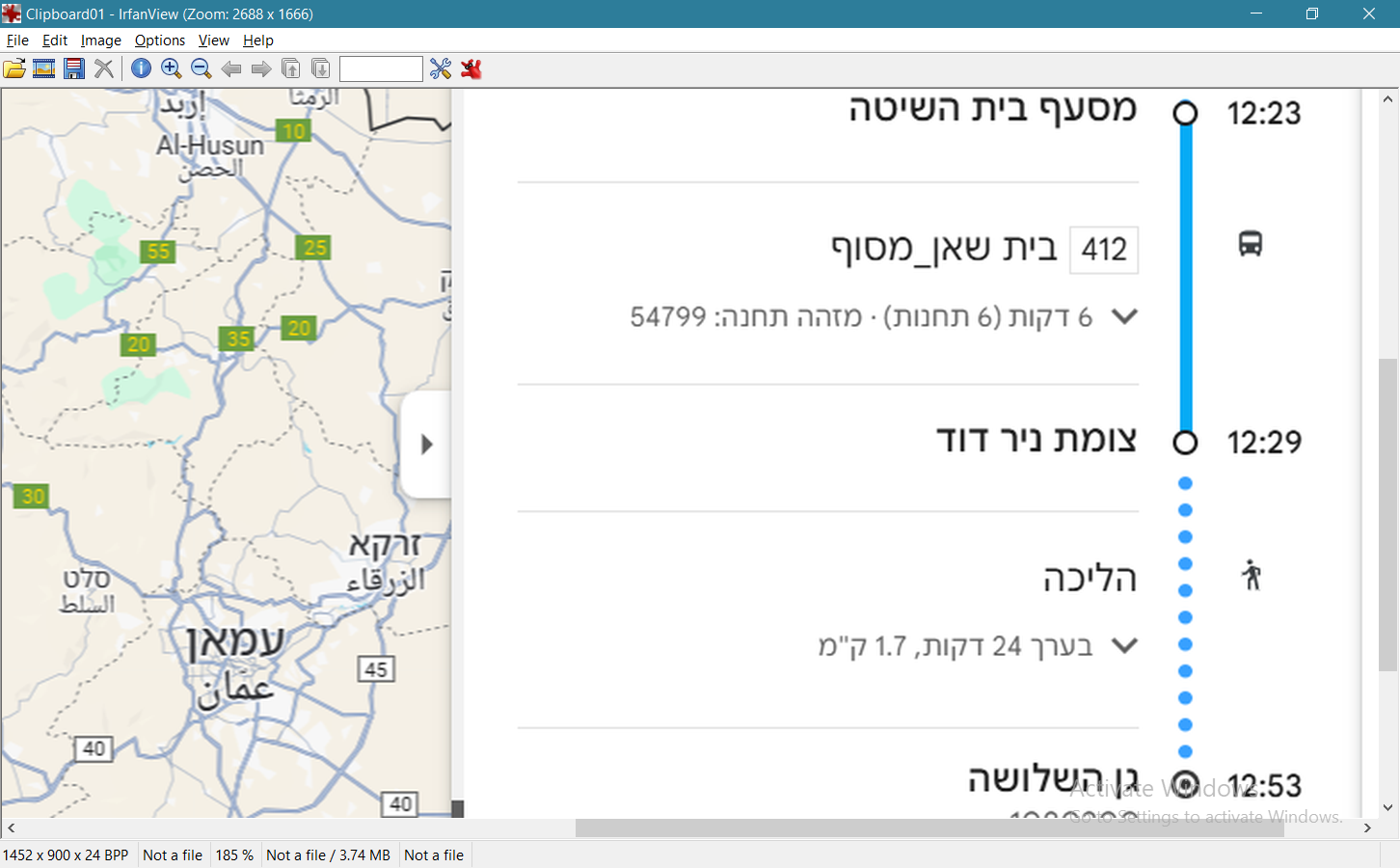The height and width of the screenshot is (868, 1400).
Task: Click the horizontal scrollbar right arrow
Action: point(1367,828)
